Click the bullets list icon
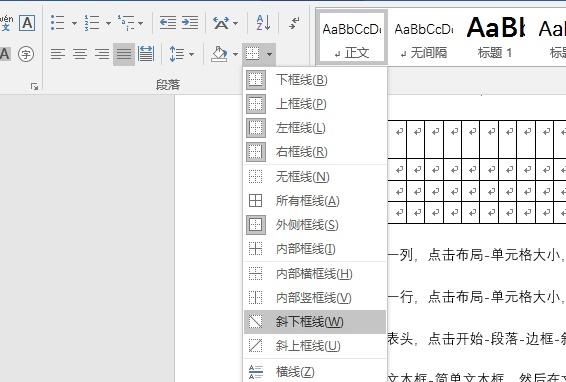The image size is (566, 382). coord(58,23)
